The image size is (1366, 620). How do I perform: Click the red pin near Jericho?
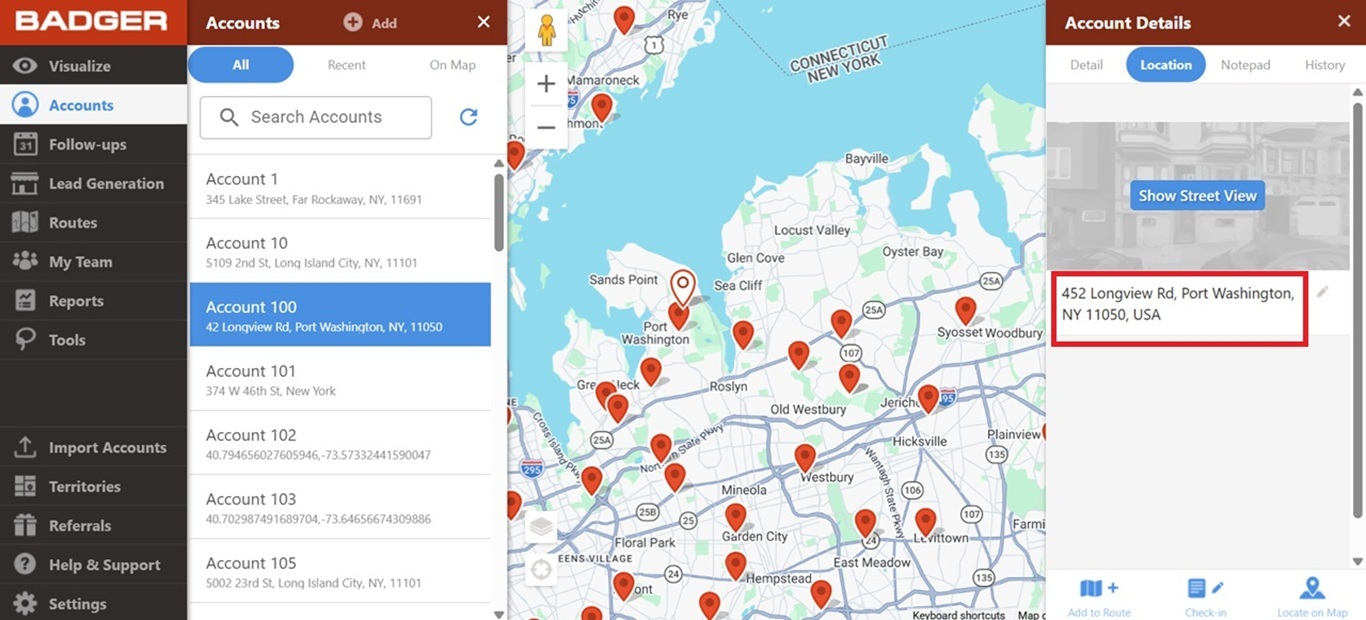point(928,398)
